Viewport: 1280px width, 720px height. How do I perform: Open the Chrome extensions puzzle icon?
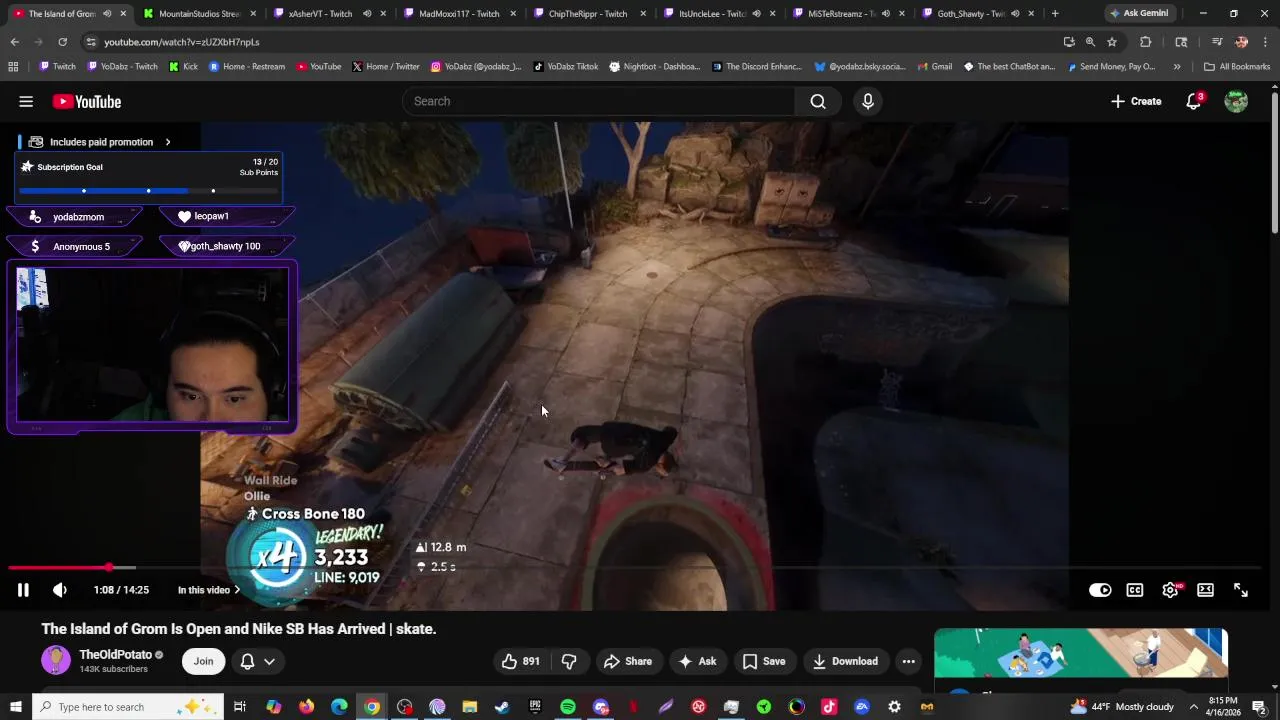tap(1146, 42)
